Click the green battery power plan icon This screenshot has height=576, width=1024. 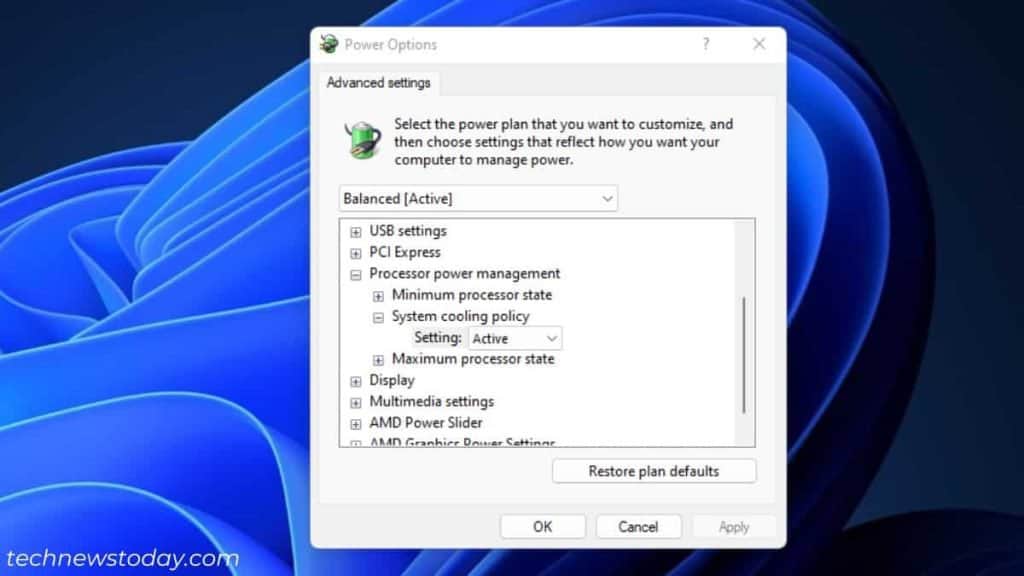pyautogui.click(x=362, y=140)
